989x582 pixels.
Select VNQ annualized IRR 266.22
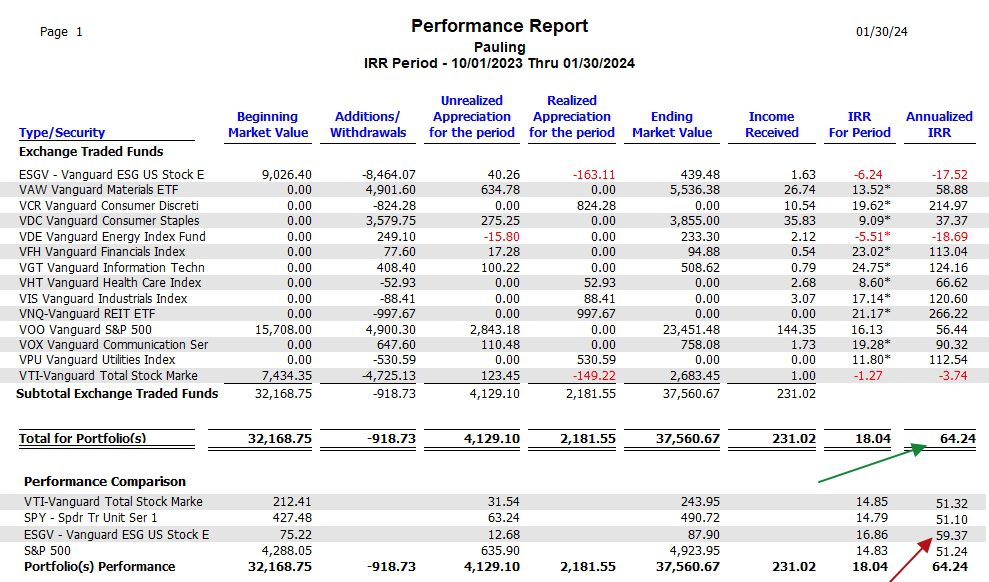click(x=948, y=313)
